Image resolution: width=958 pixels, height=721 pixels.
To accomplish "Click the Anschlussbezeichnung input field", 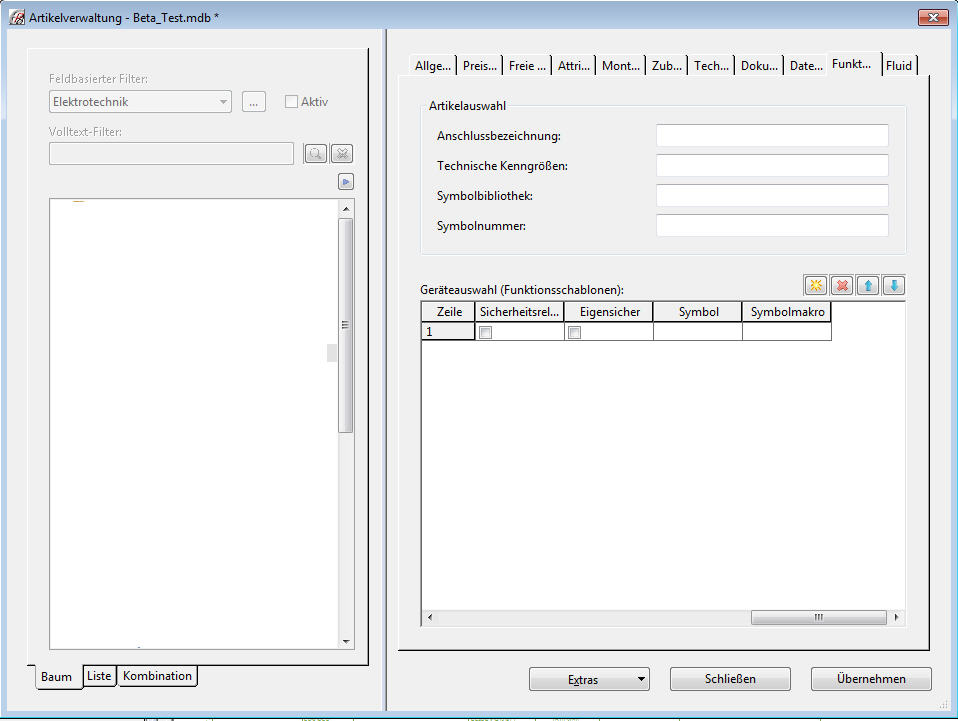I will [x=772, y=136].
